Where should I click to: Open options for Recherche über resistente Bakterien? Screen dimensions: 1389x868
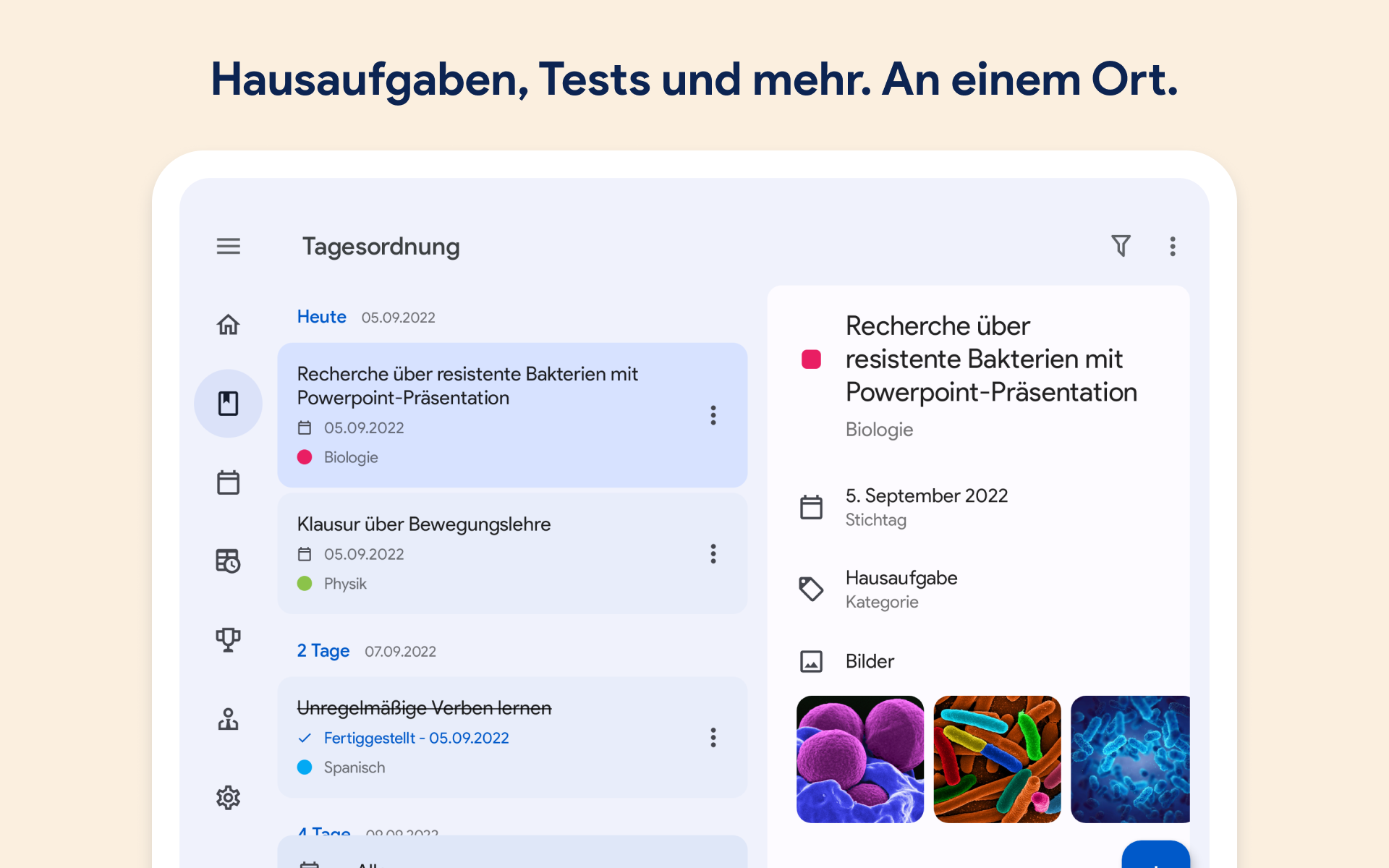click(x=713, y=415)
